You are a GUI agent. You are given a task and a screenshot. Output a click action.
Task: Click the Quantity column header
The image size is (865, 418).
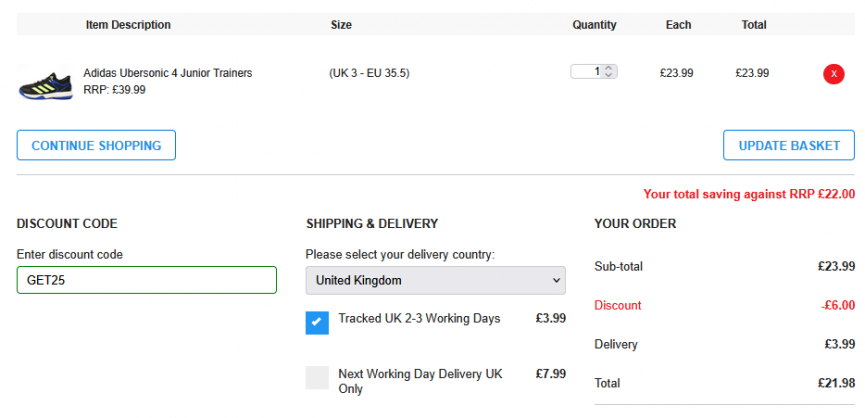point(594,25)
